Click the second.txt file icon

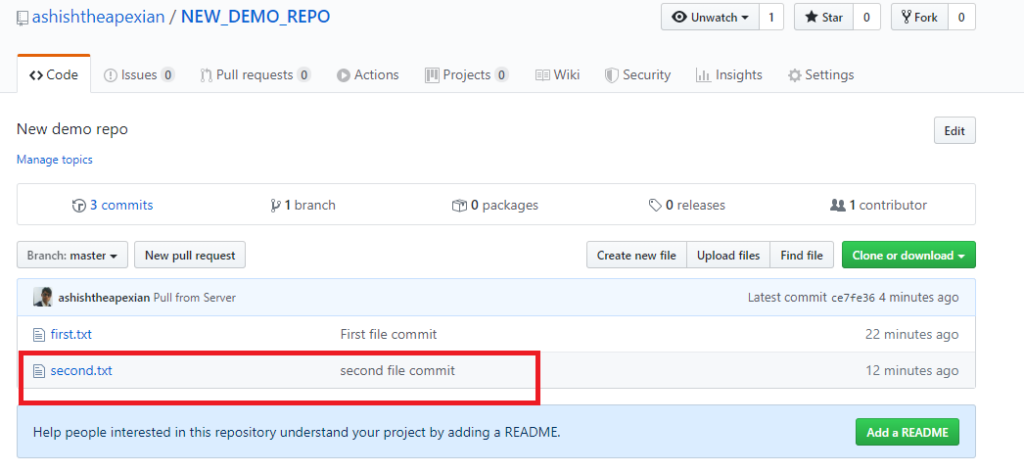click(x=40, y=370)
